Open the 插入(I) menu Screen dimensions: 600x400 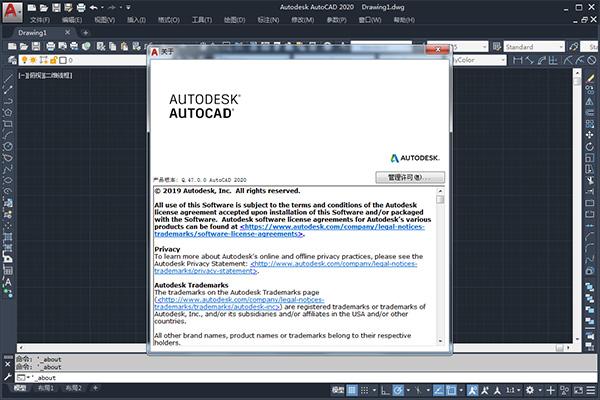pyautogui.click(x=136, y=20)
